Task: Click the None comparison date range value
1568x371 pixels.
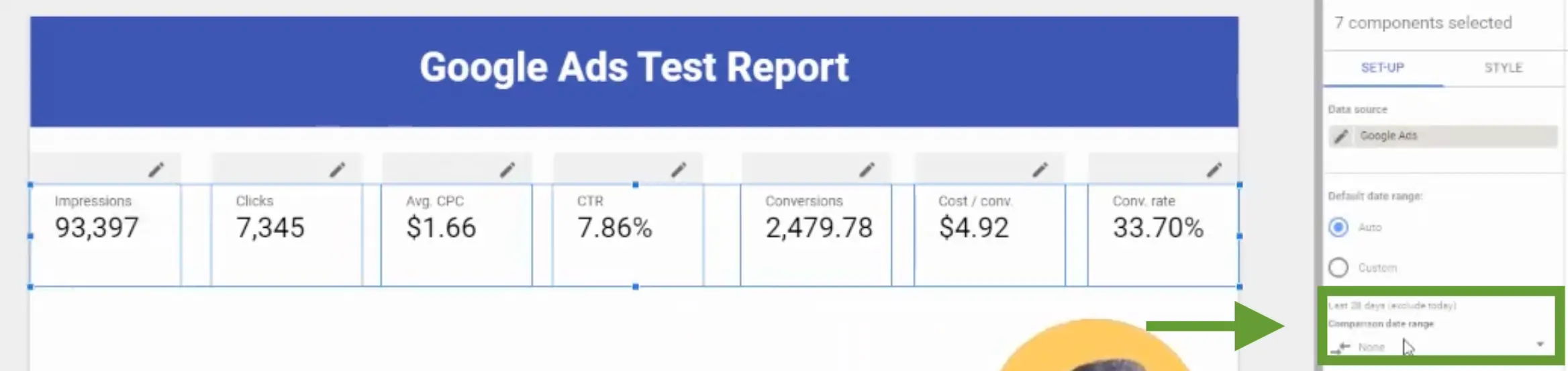Action: (x=1371, y=347)
